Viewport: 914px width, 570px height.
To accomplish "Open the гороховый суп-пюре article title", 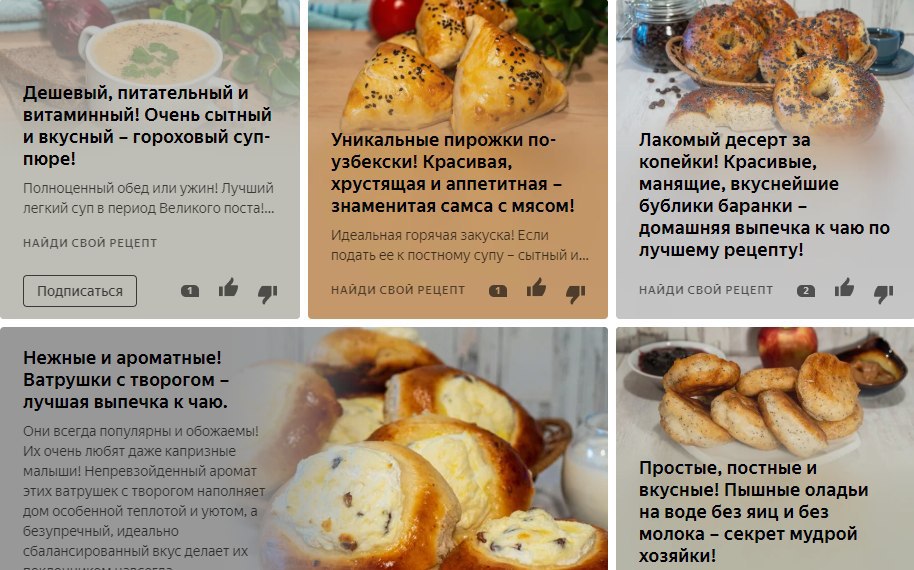I will (147, 125).
